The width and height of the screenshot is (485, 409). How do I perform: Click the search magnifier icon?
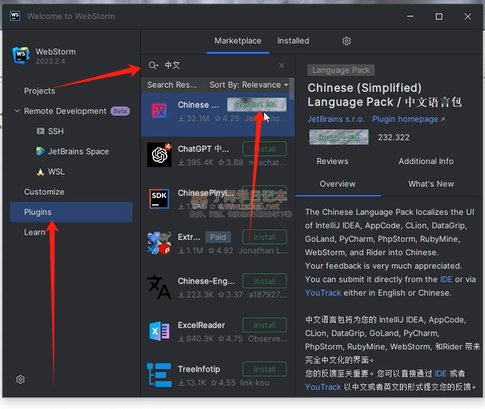pos(153,65)
